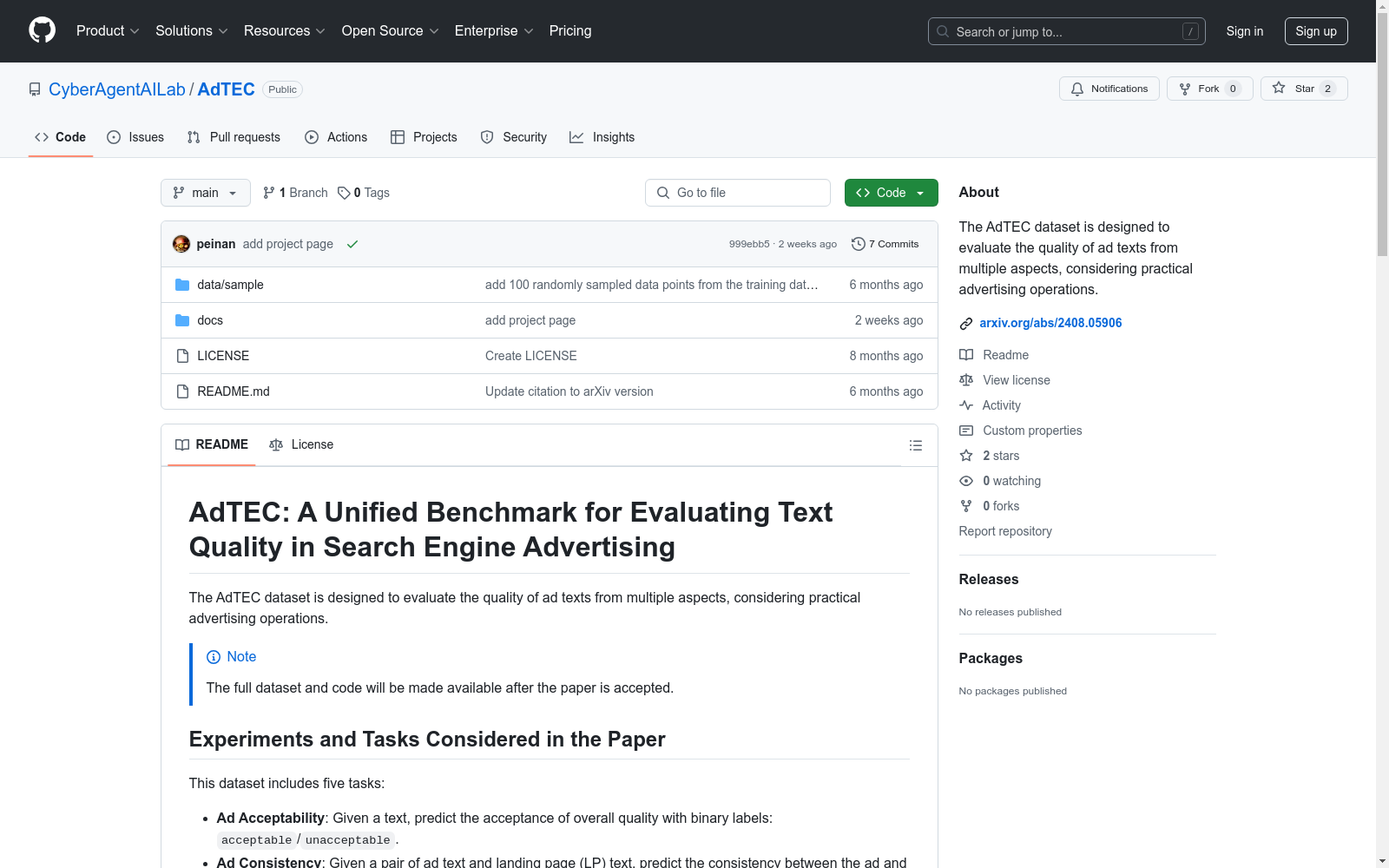The width and height of the screenshot is (1389, 868).
Task: Click the Search or jump to field
Action: [x=1067, y=31]
